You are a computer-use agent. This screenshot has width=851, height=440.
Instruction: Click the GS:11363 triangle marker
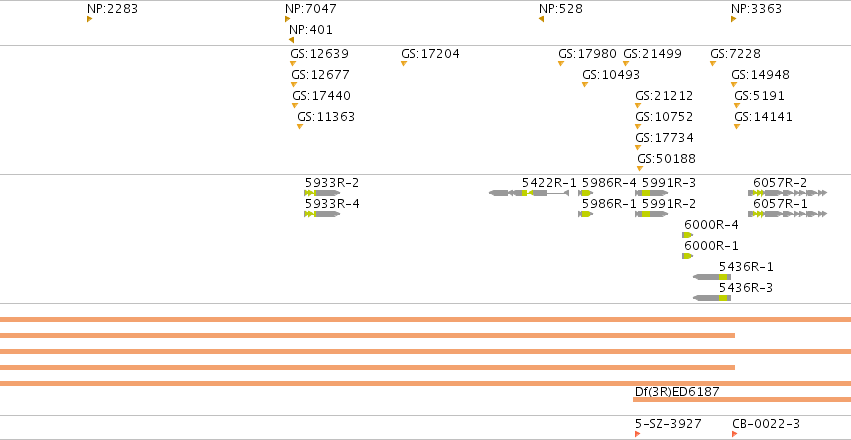pos(300,127)
